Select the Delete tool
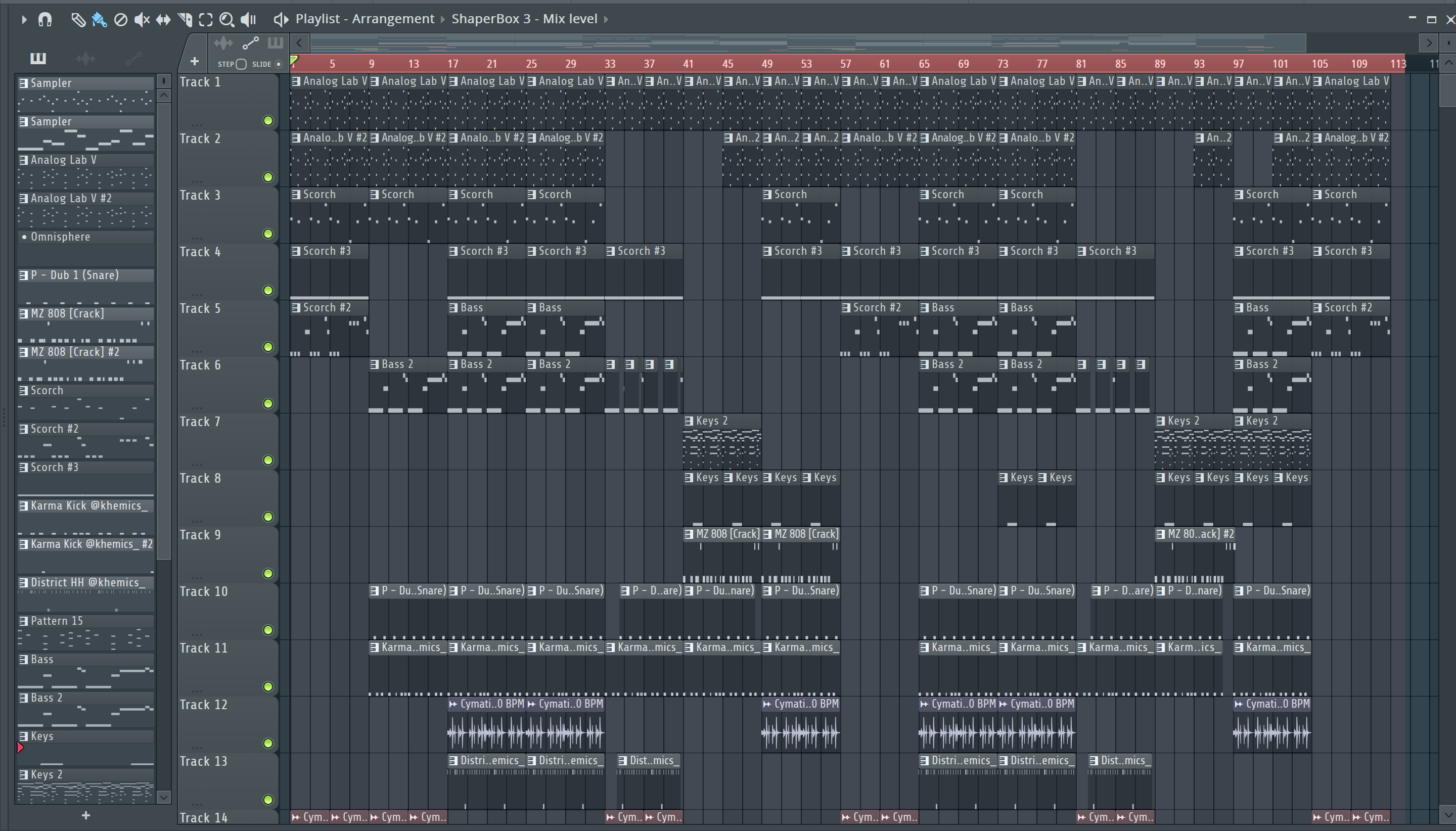 tap(120, 19)
